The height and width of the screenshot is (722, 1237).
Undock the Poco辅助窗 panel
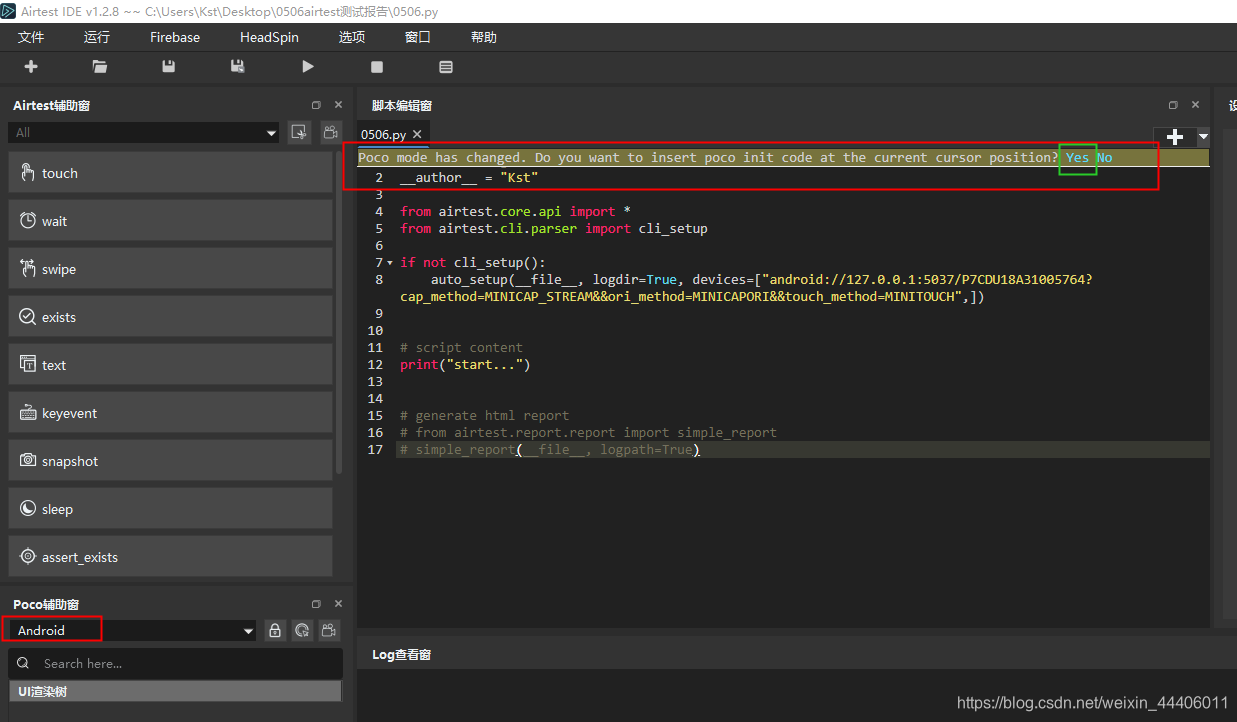316,604
